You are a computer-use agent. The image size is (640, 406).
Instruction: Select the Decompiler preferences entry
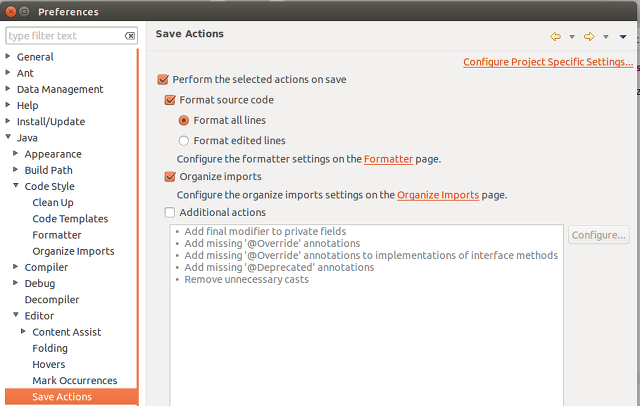pyautogui.click(x=51, y=300)
